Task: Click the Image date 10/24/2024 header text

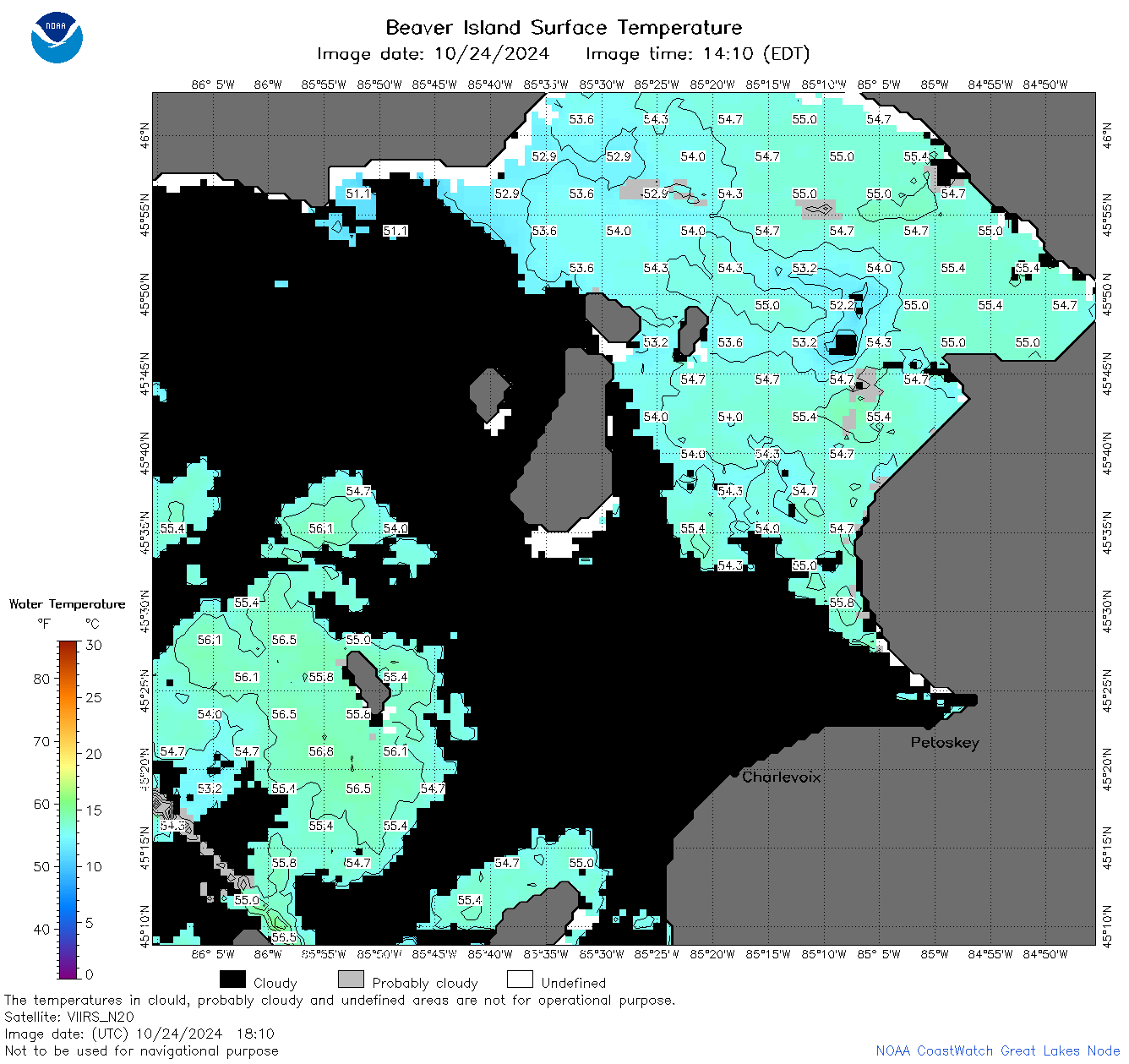Action: point(433,54)
